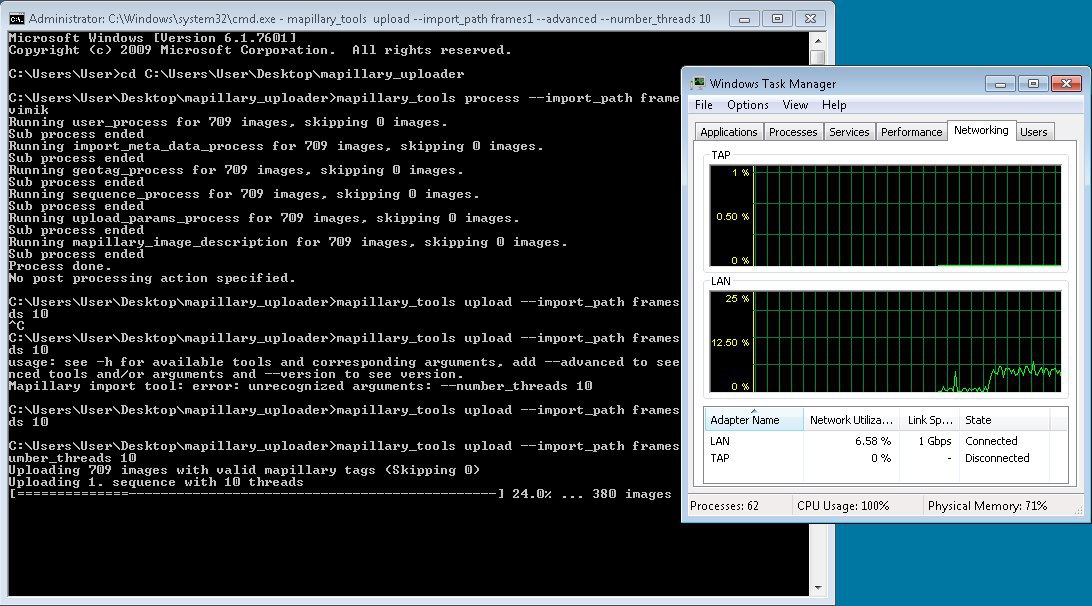1092x606 pixels.
Task: Click the Processes: 62 status entry
Action: (724, 506)
